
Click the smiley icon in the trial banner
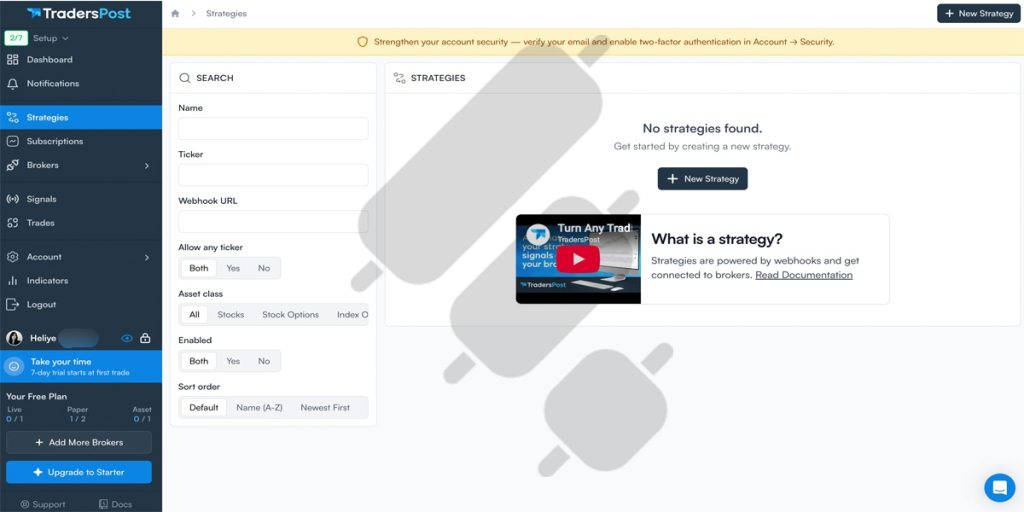pyautogui.click(x=14, y=366)
